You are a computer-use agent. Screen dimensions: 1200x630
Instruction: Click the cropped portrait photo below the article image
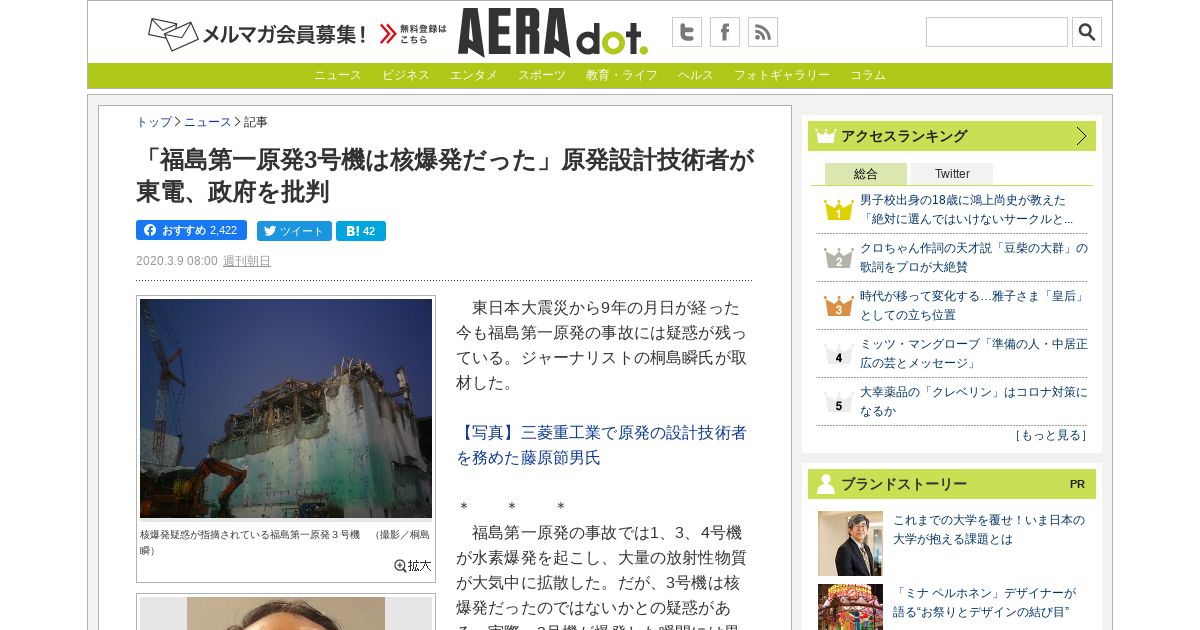click(x=286, y=613)
